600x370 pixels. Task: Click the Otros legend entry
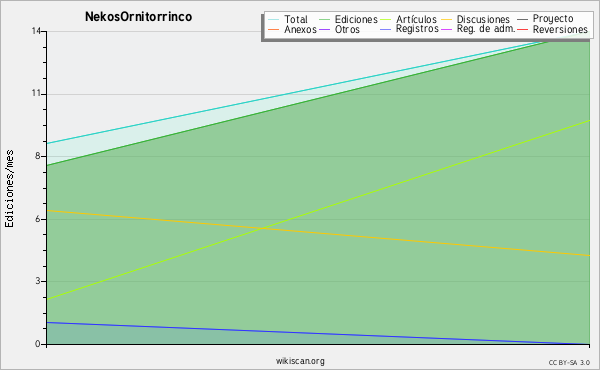(339, 29)
